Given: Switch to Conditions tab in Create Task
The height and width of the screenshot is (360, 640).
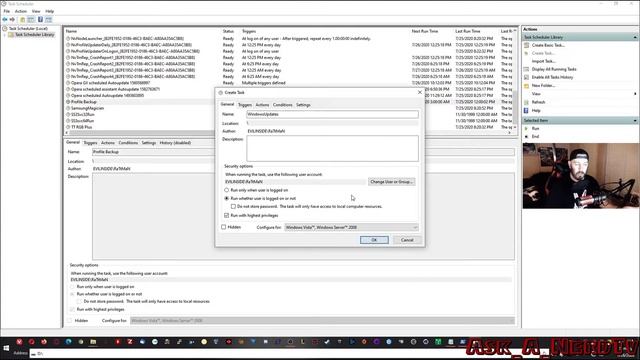Looking at the screenshot, I should [282, 105].
